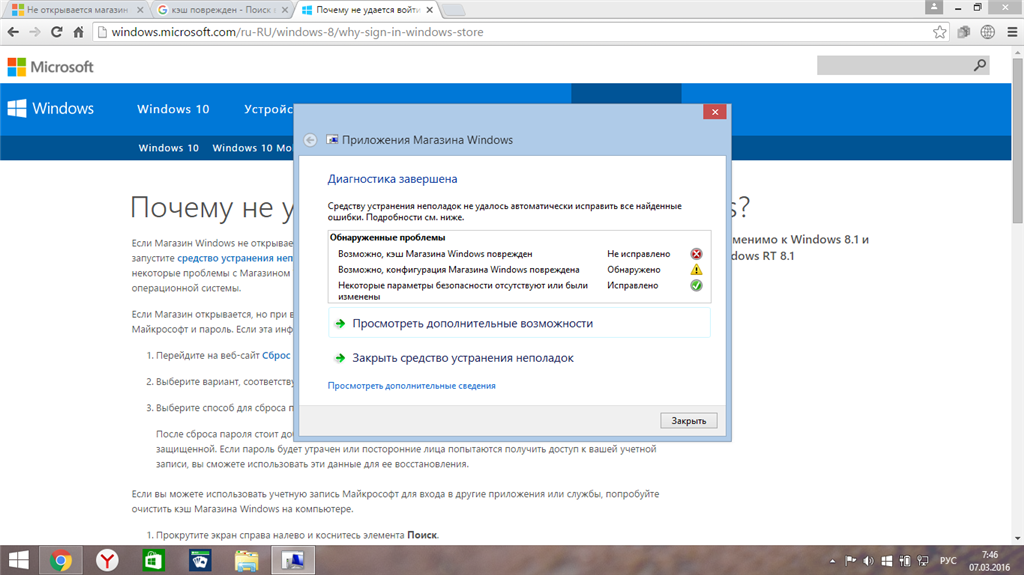
Task: Select Windows 10 Mobile submenu item
Action: pos(252,148)
